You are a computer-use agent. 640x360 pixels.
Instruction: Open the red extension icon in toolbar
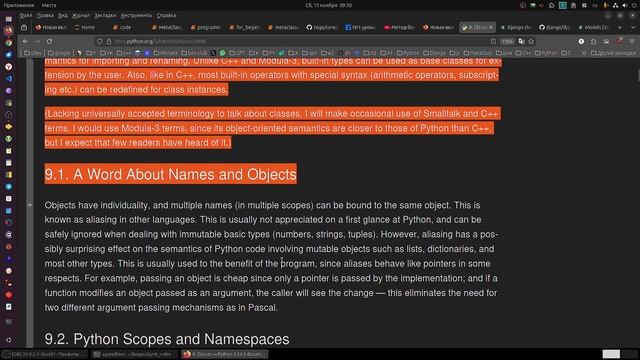coord(619,41)
